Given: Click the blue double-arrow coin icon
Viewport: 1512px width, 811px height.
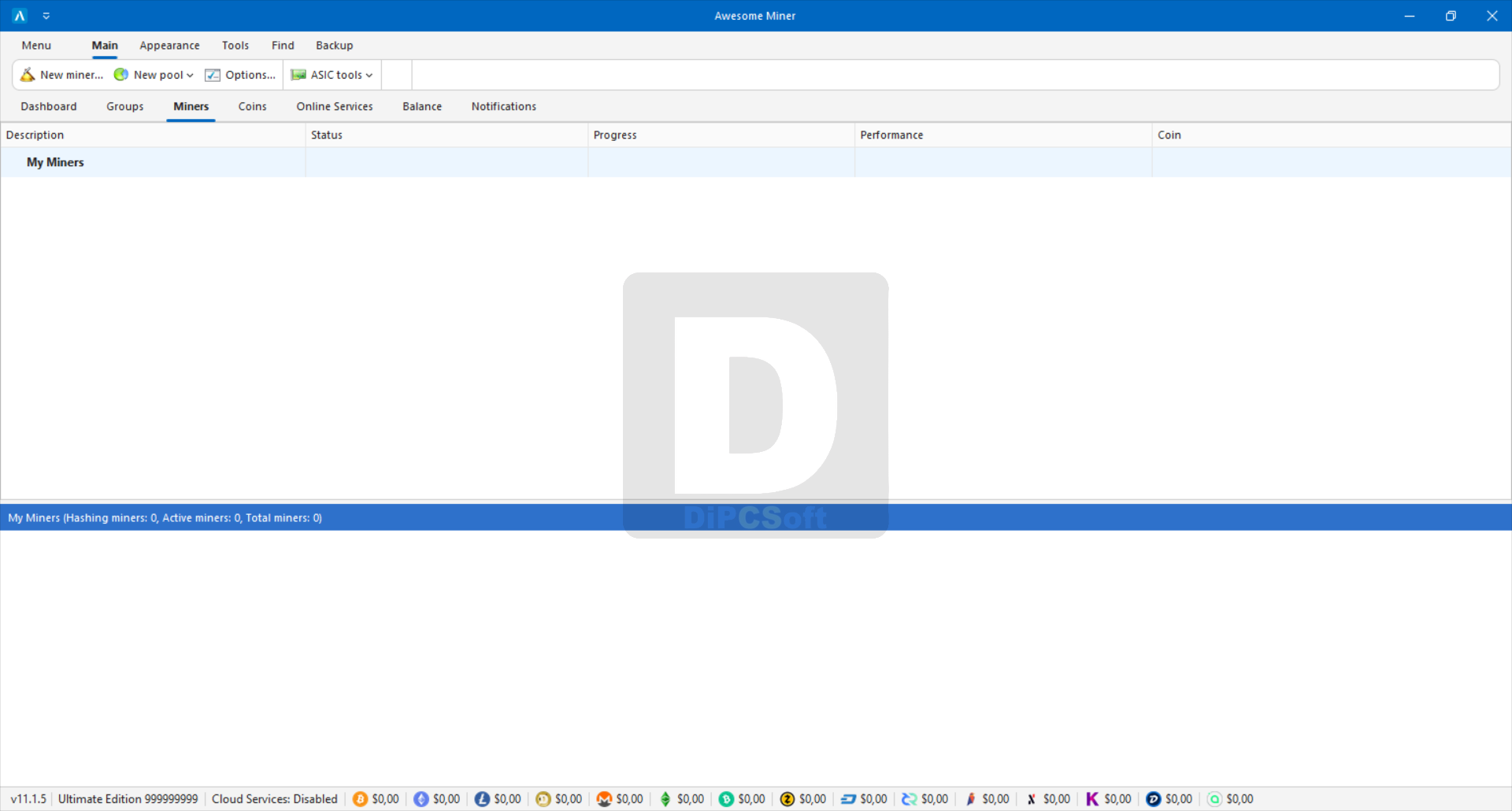Looking at the screenshot, I should coord(910,799).
